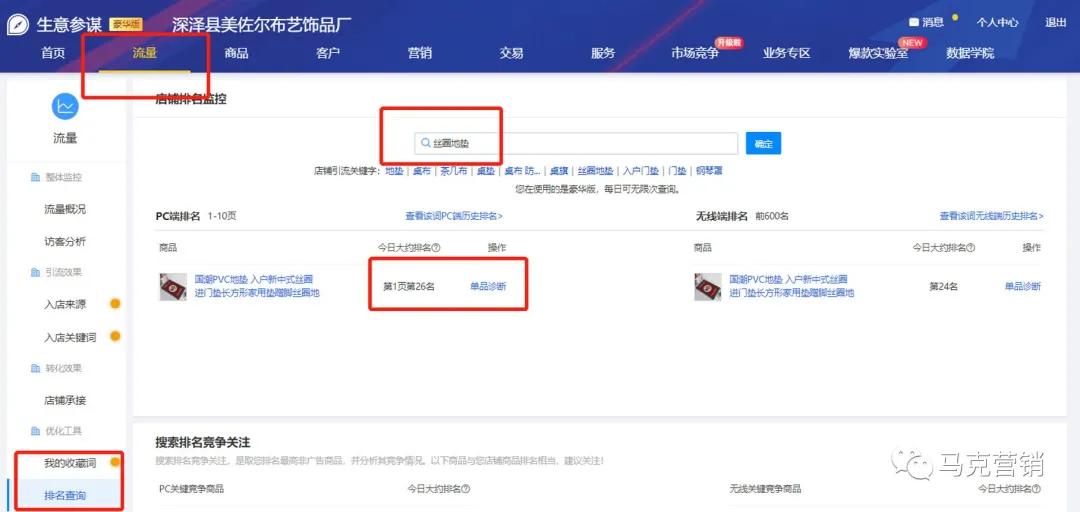Open 排名查询 in sidebar
Screen dimensions: 1080x512
[65, 495]
